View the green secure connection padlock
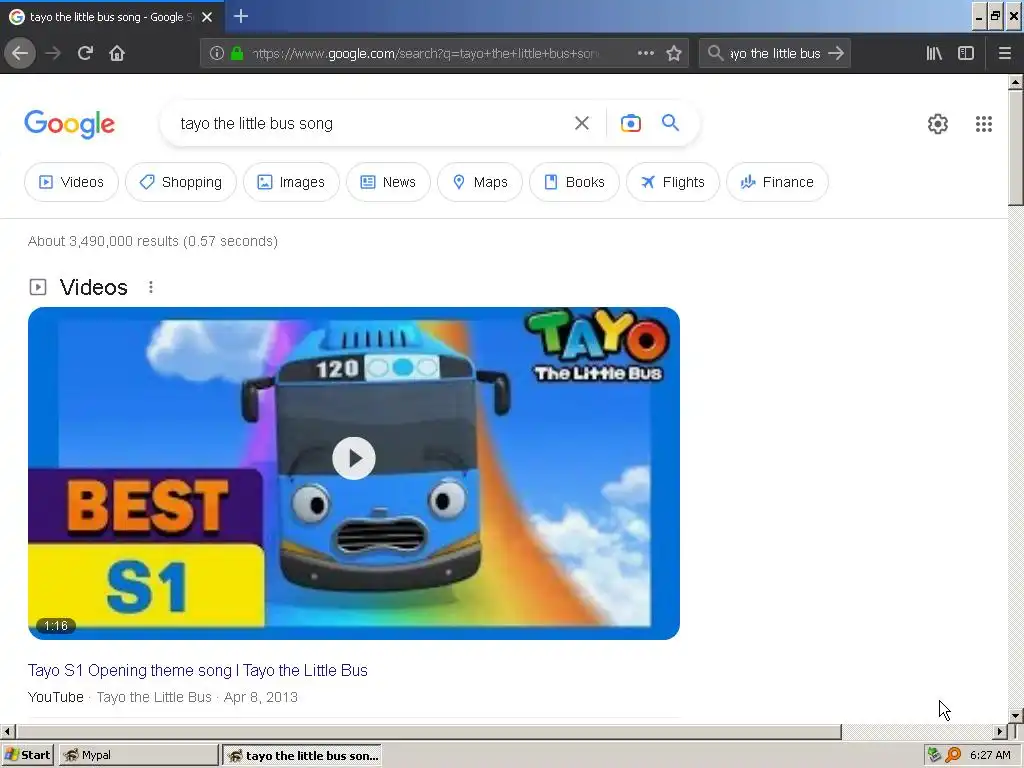The width and height of the screenshot is (1024, 768). [x=237, y=53]
